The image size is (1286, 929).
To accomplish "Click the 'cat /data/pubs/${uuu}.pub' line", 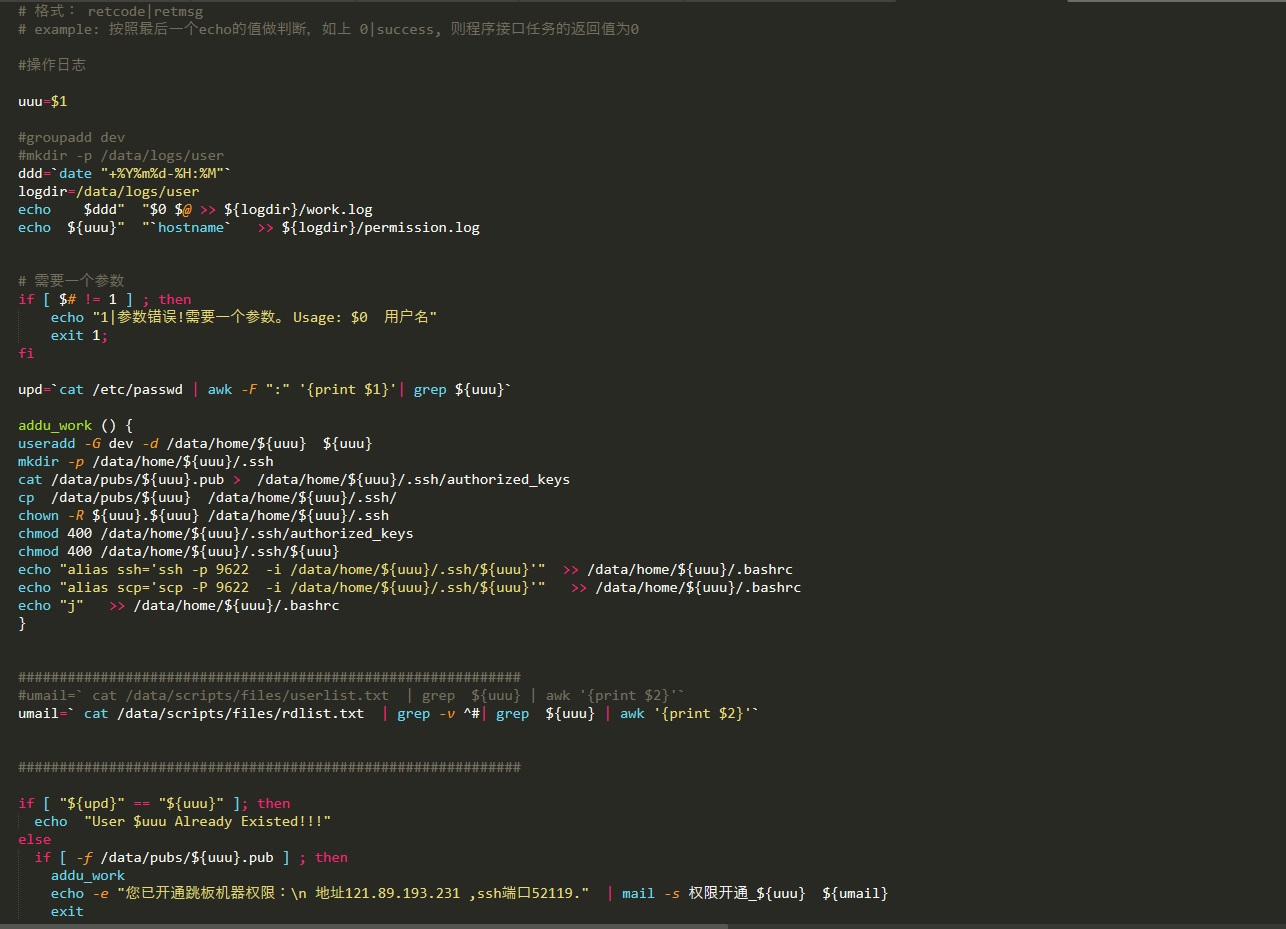I will tap(294, 479).
